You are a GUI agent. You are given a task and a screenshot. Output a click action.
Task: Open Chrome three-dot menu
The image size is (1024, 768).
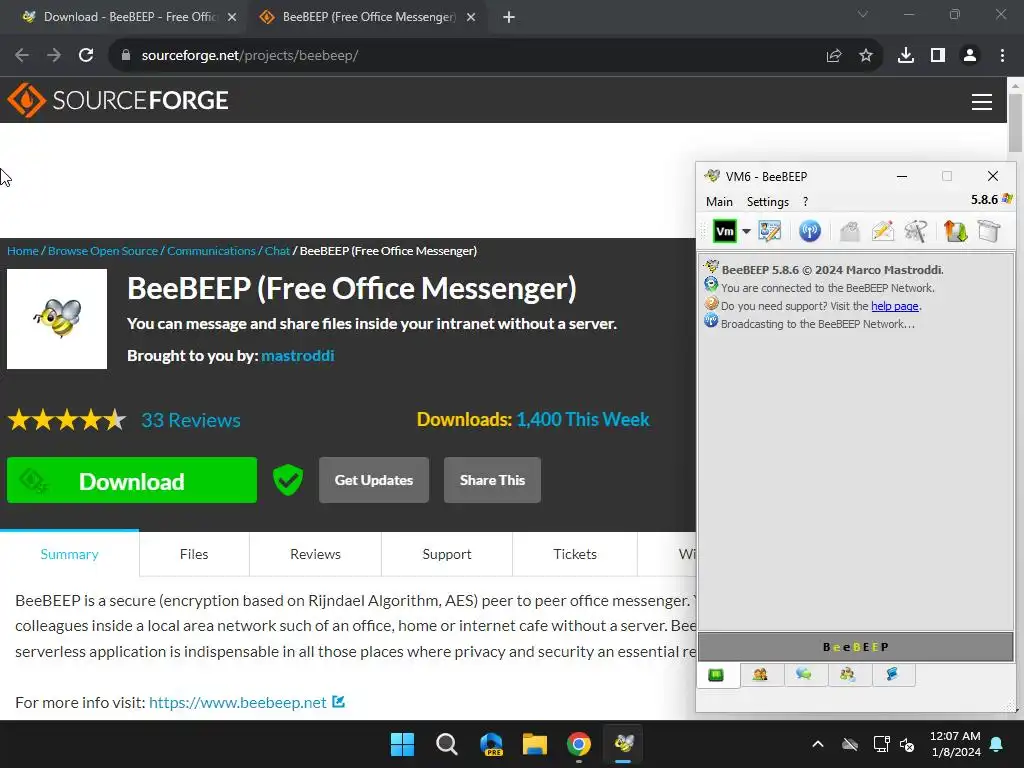[x=1002, y=56]
